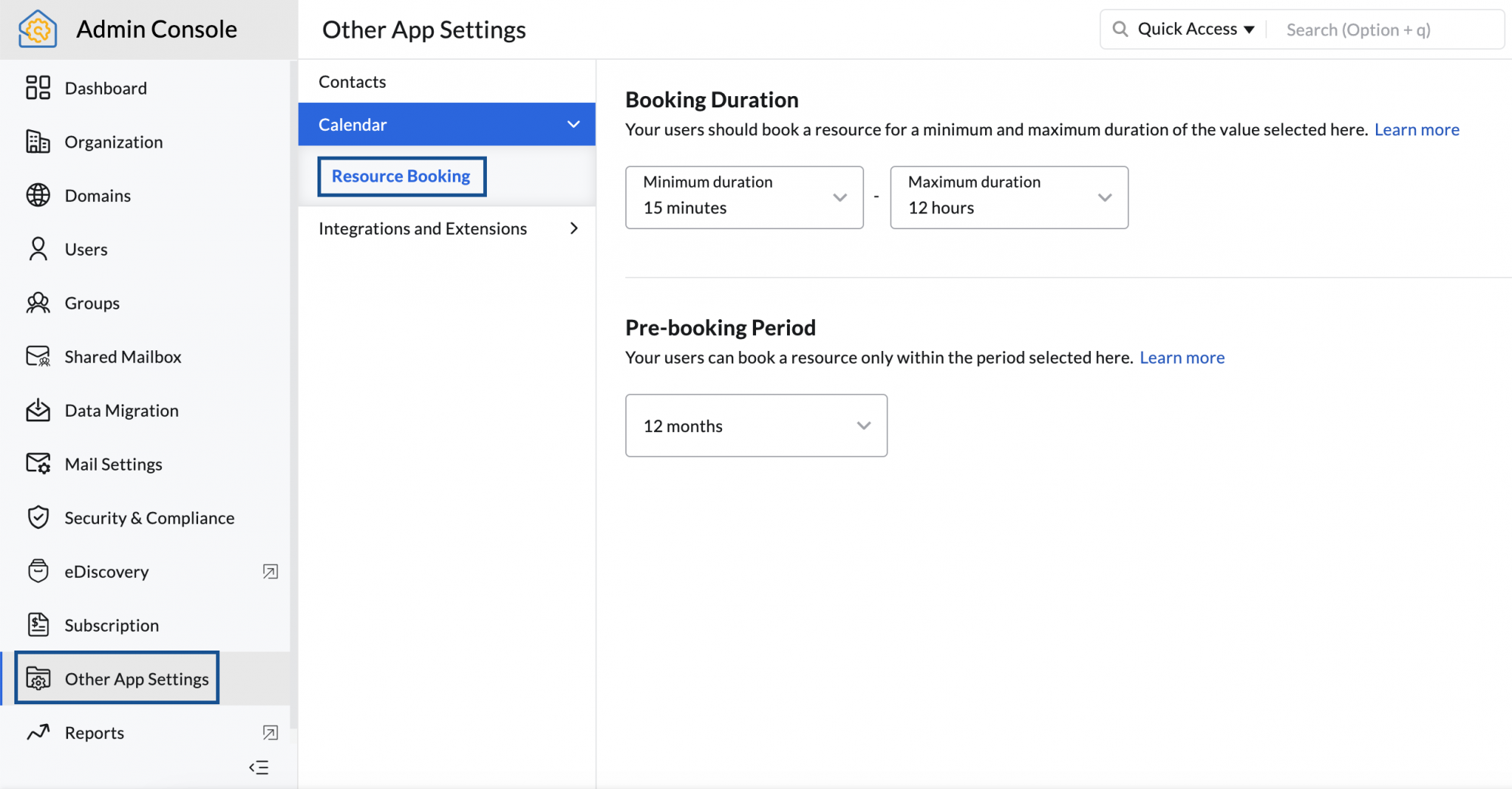Image resolution: width=1512 pixels, height=789 pixels.
Task: Click the Security & Compliance shield icon
Action: 38,517
